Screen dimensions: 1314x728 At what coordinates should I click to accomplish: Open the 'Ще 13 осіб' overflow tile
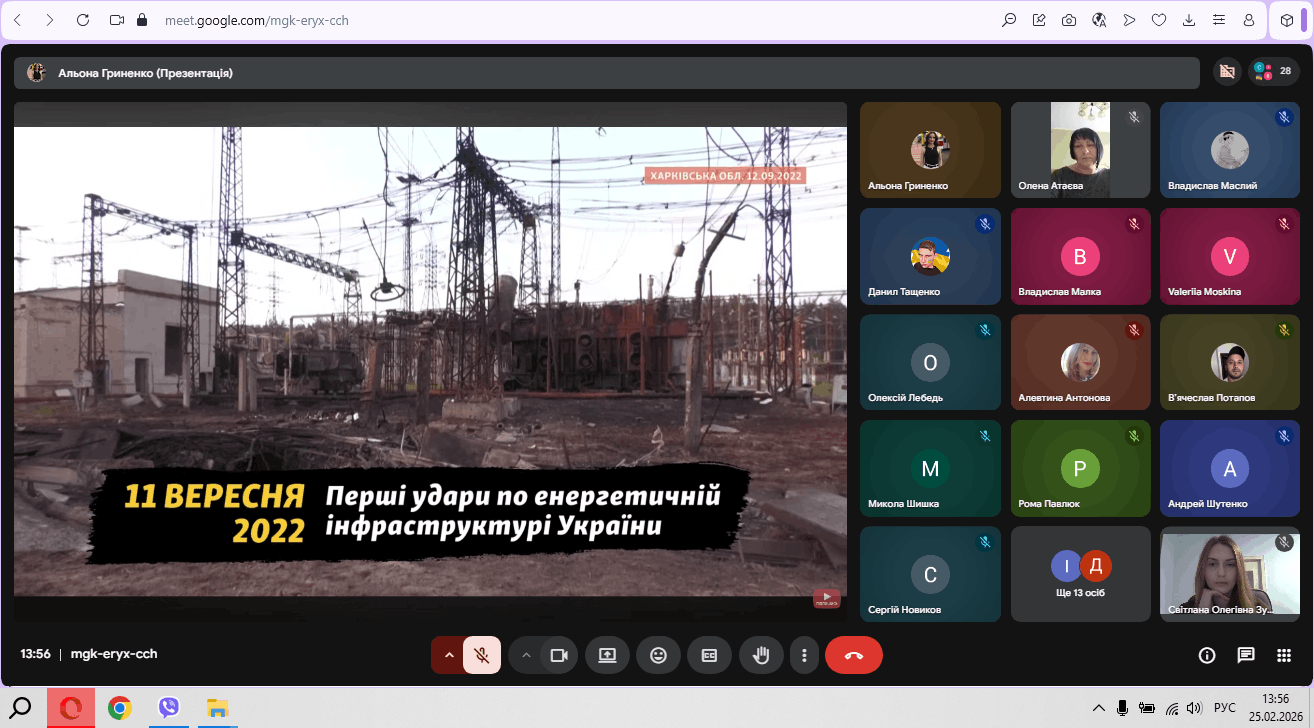click(1080, 574)
